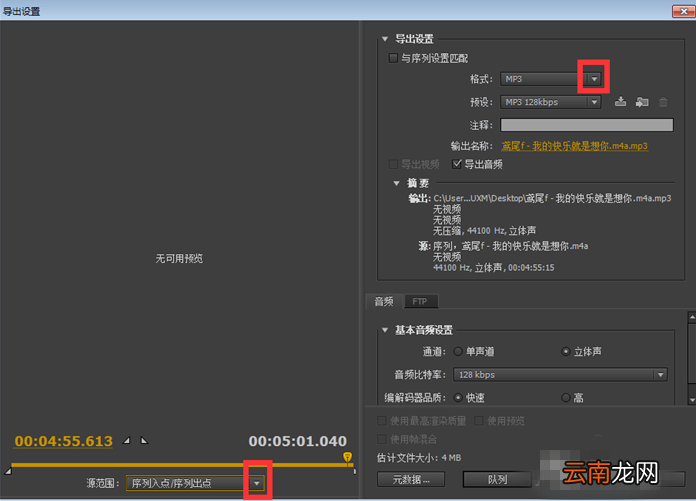
Task: Select the mono channel radio button
Action: tap(458, 351)
